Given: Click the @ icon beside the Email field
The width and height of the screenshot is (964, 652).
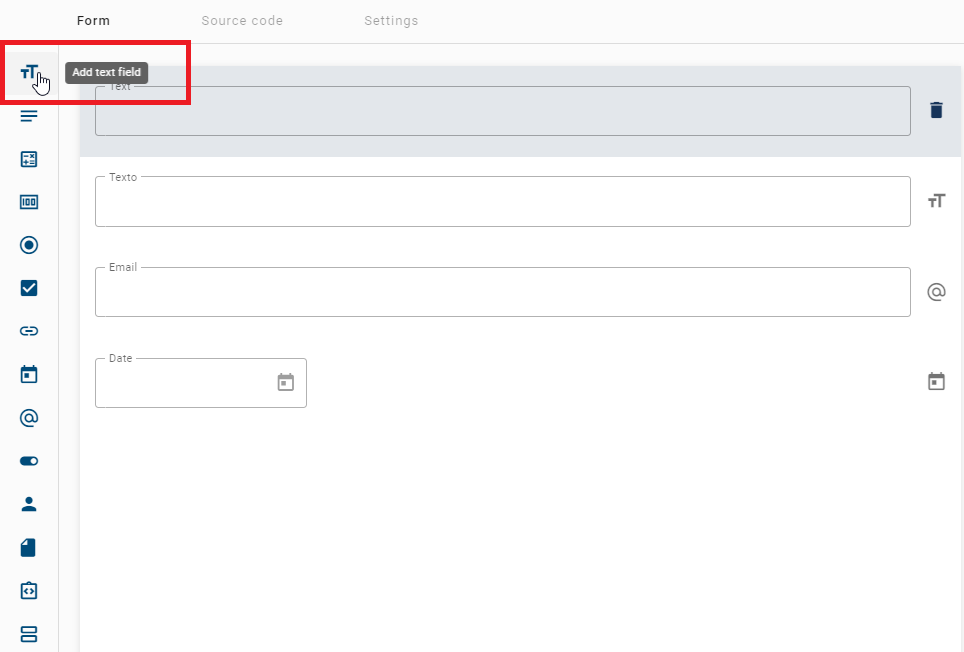Looking at the screenshot, I should coord(936,291).
